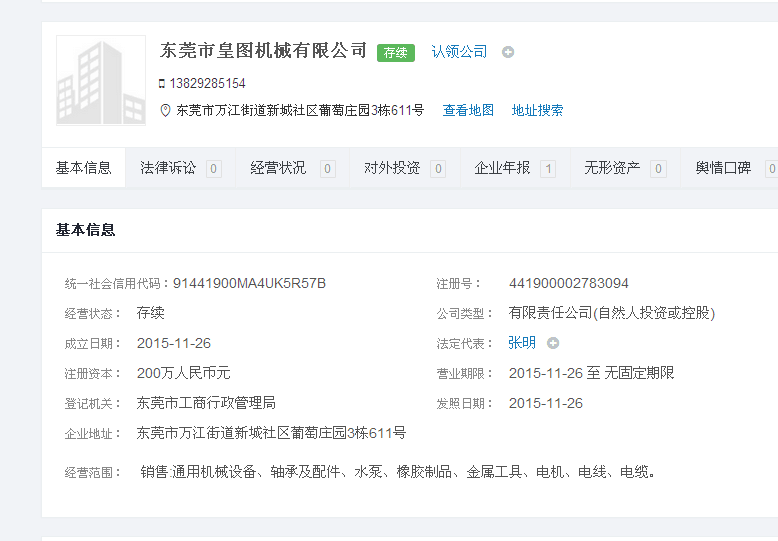Viewport: 778px width, 541px height.
Task: Click the green 存续 status badge
Action: [396, 52]
